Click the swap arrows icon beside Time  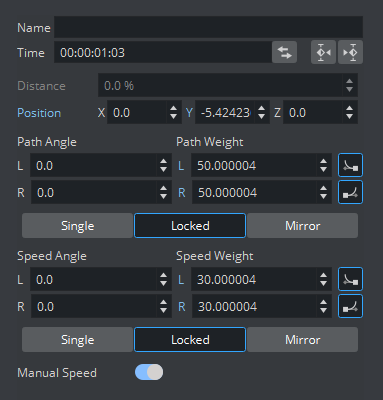284,52
